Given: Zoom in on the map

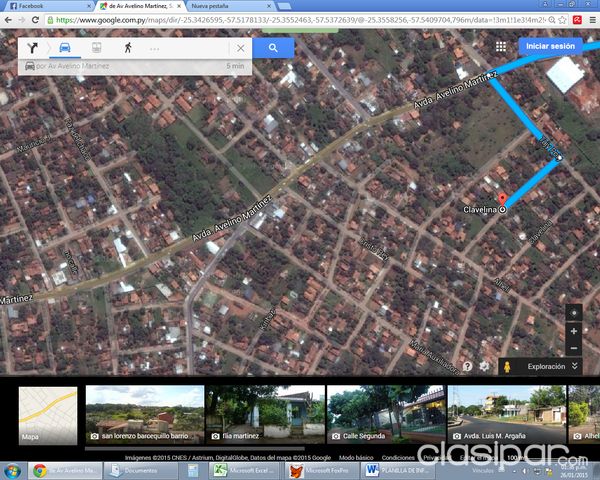Looking at the screenshot, I should 574,331.
